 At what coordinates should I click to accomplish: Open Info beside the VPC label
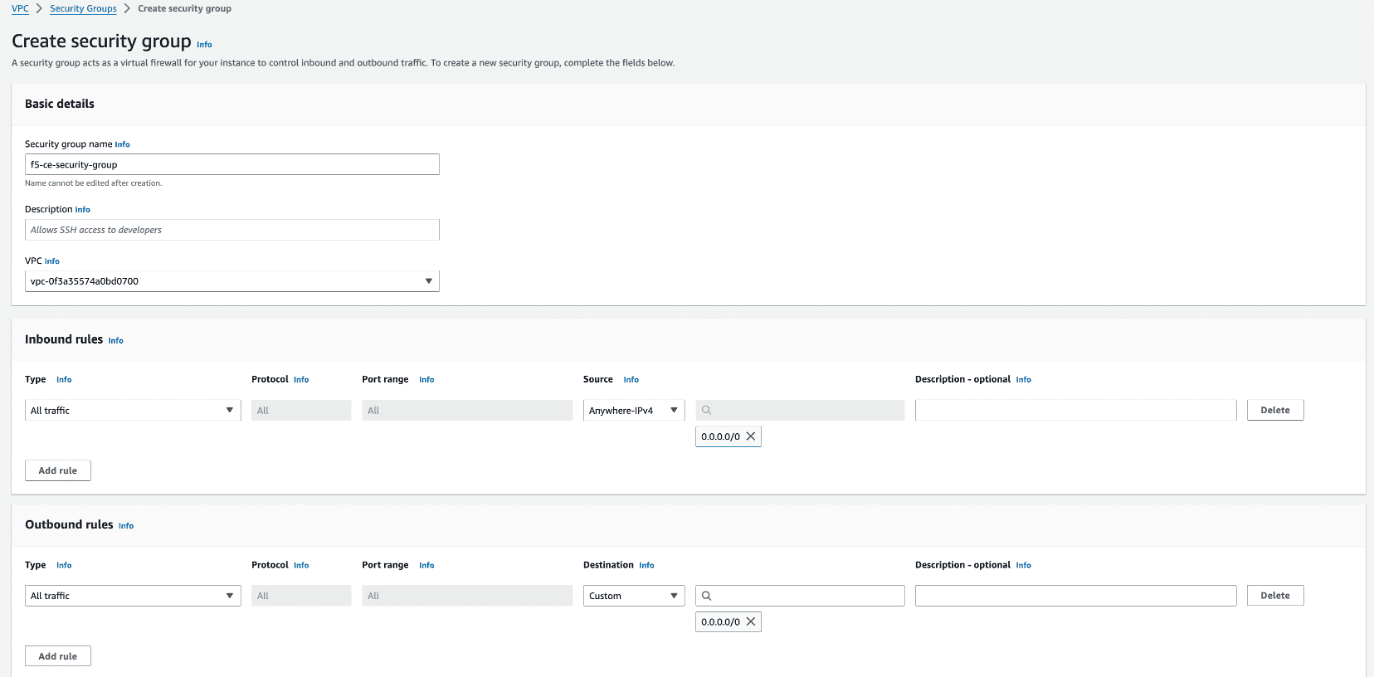pos(52,261)
